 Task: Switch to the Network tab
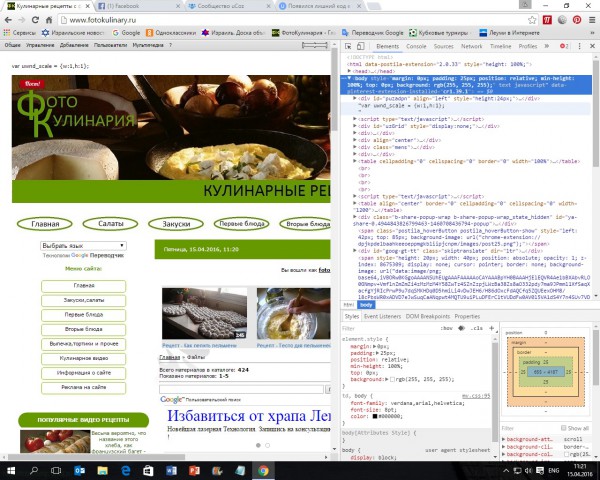(471, 46)
